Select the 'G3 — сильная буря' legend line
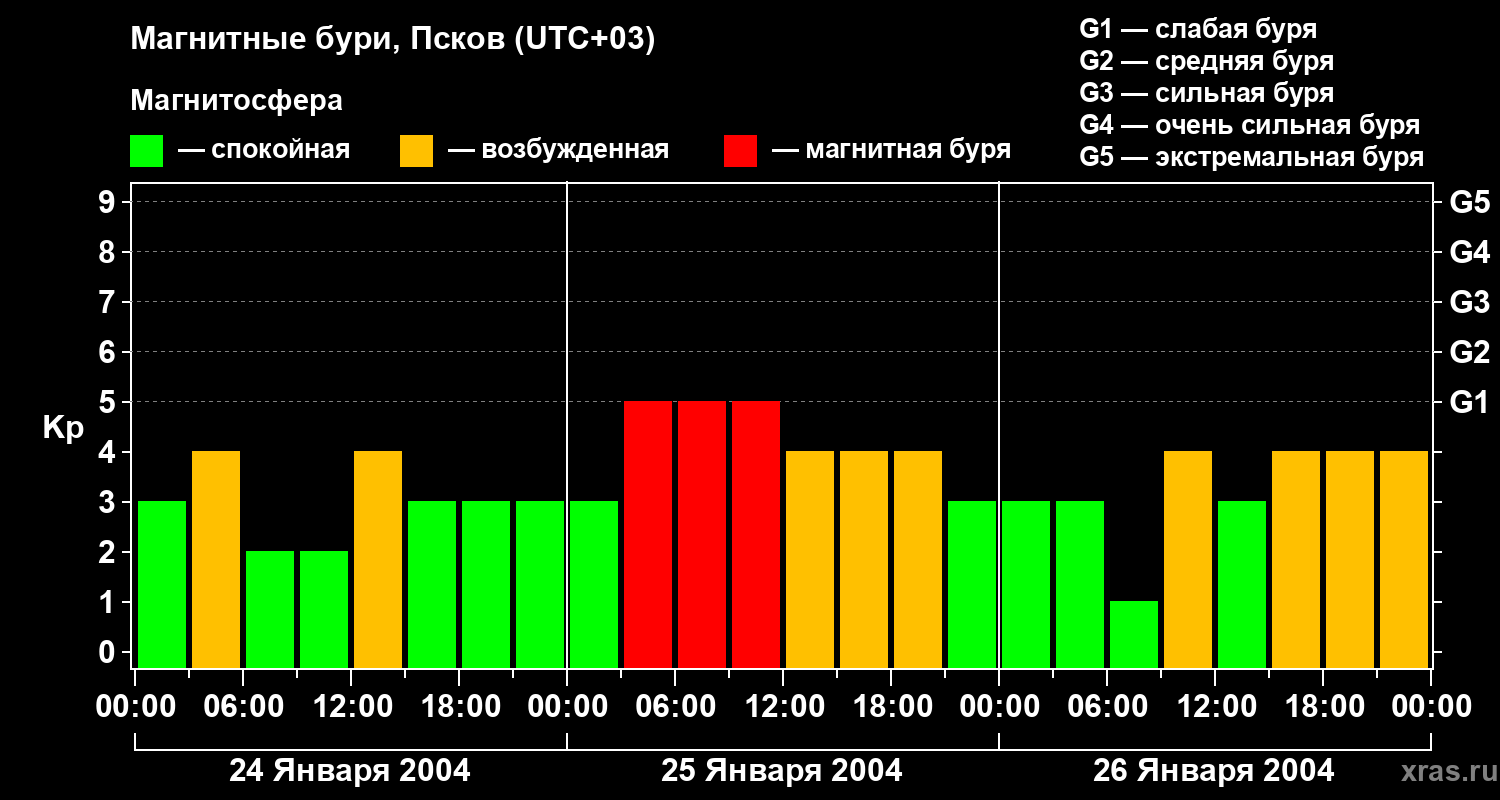 pyautogui.click(x=1207, y=93)
